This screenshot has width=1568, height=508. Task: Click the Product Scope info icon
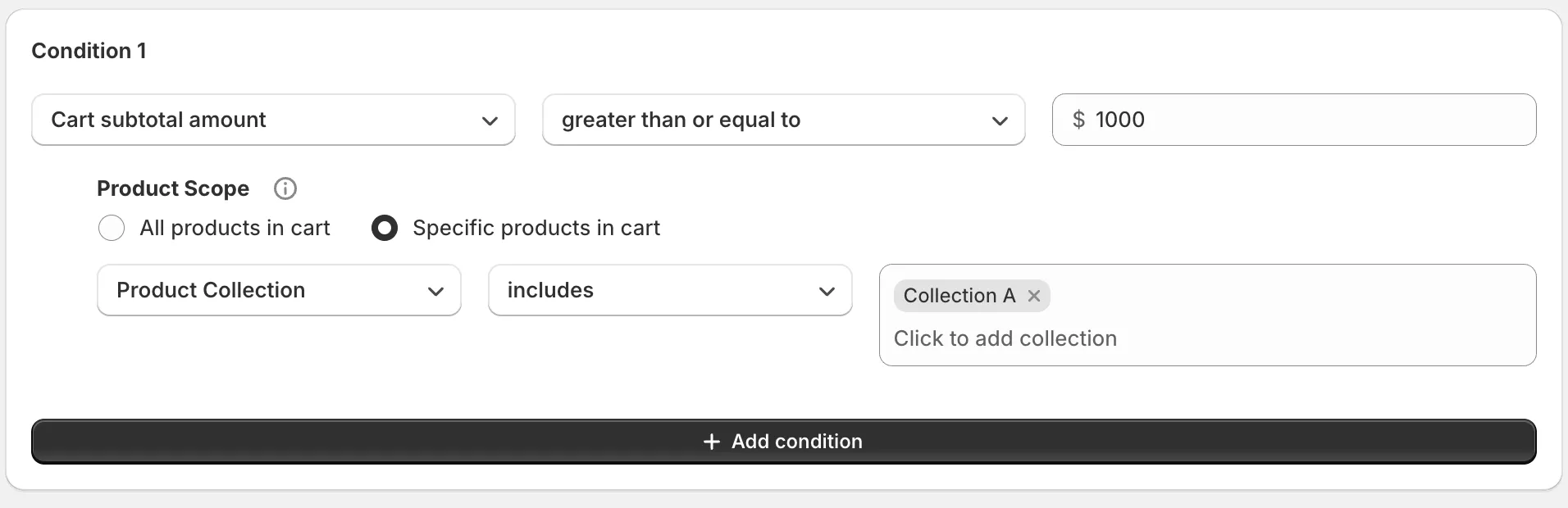[285, 188]
